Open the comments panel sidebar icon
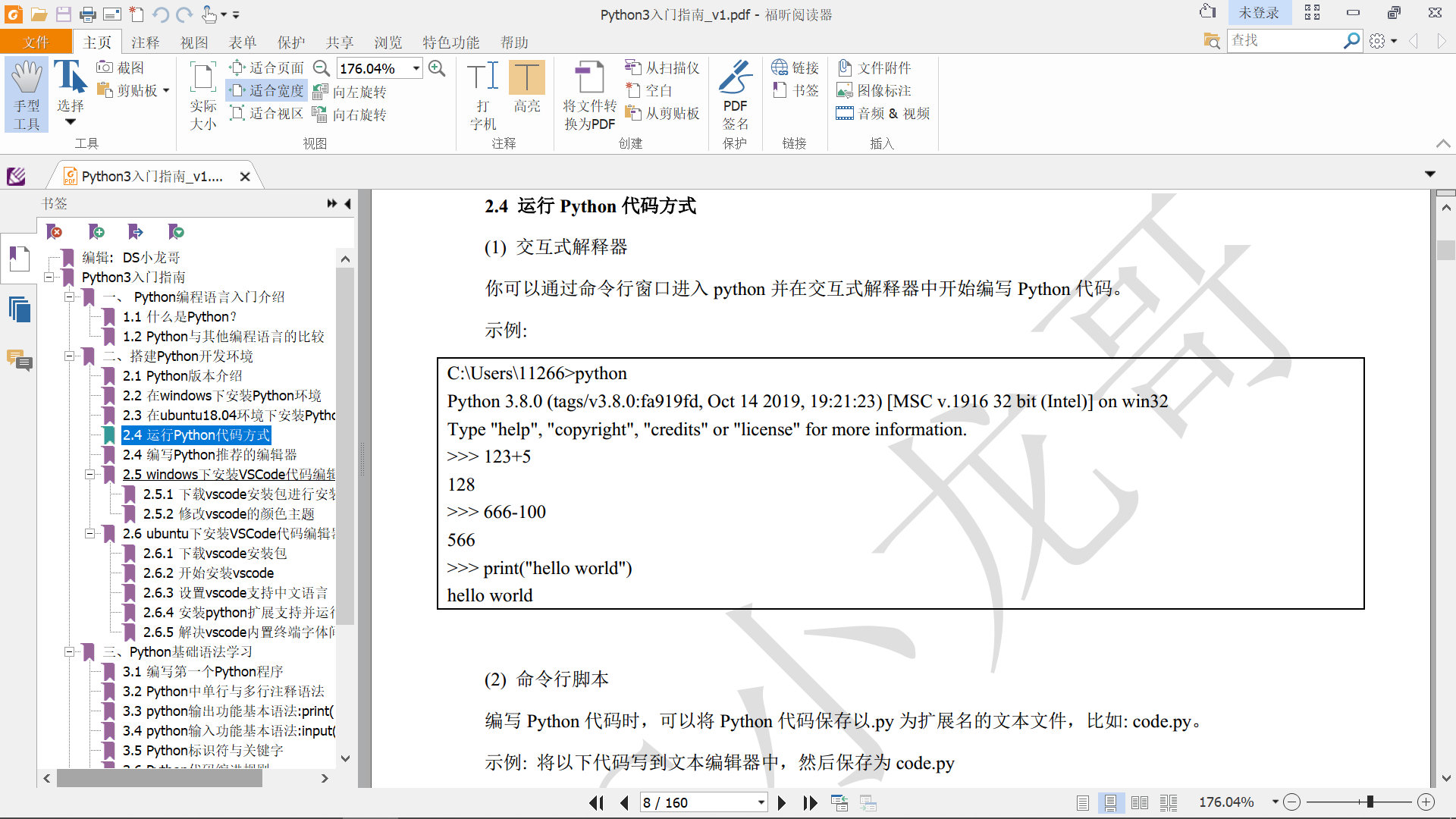 (20, 359)
